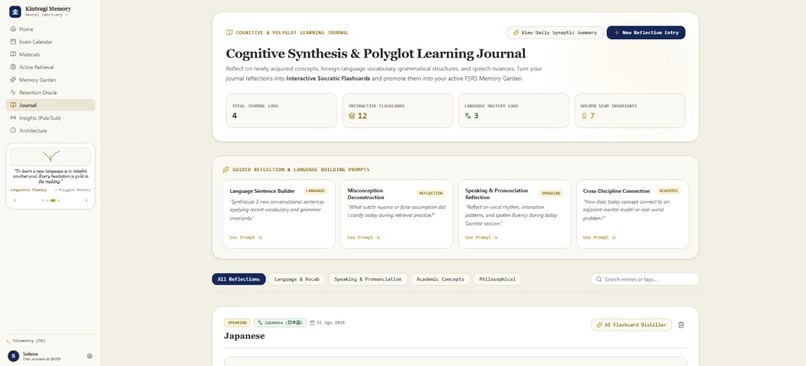Click Language Sentence Builder card title
The image size is (806, 366).
[262, 191]
